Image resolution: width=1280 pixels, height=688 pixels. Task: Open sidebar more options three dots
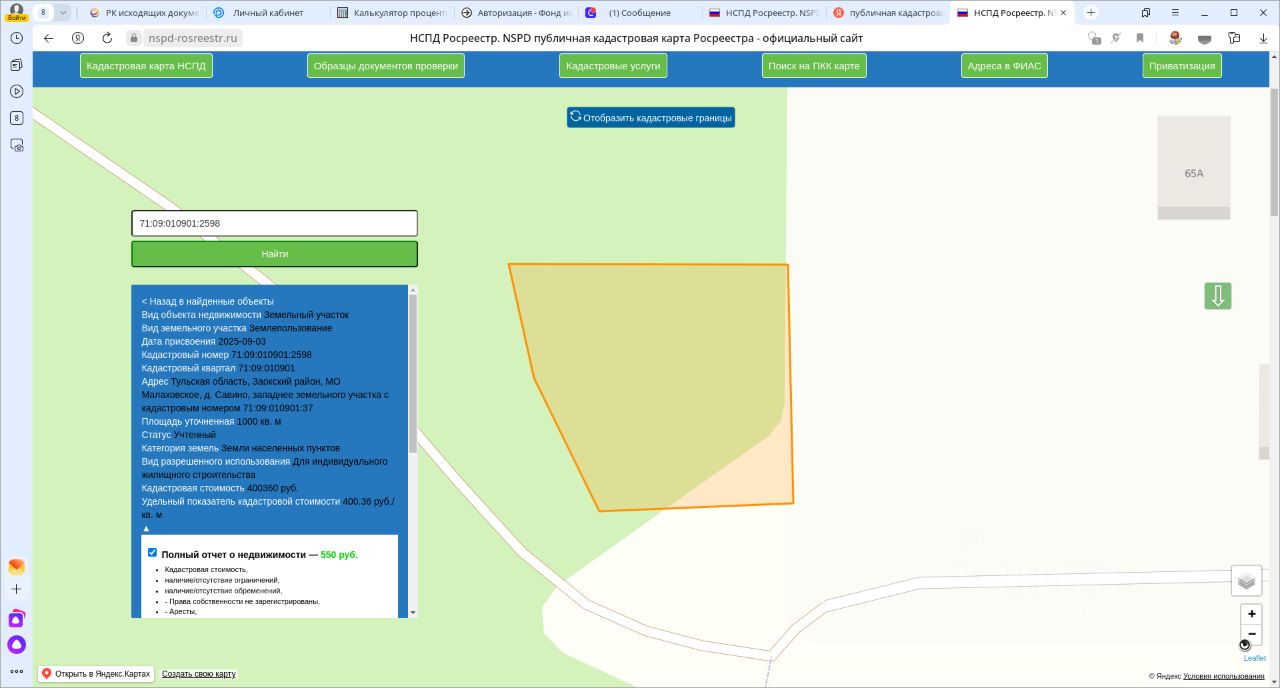point(16,672)
